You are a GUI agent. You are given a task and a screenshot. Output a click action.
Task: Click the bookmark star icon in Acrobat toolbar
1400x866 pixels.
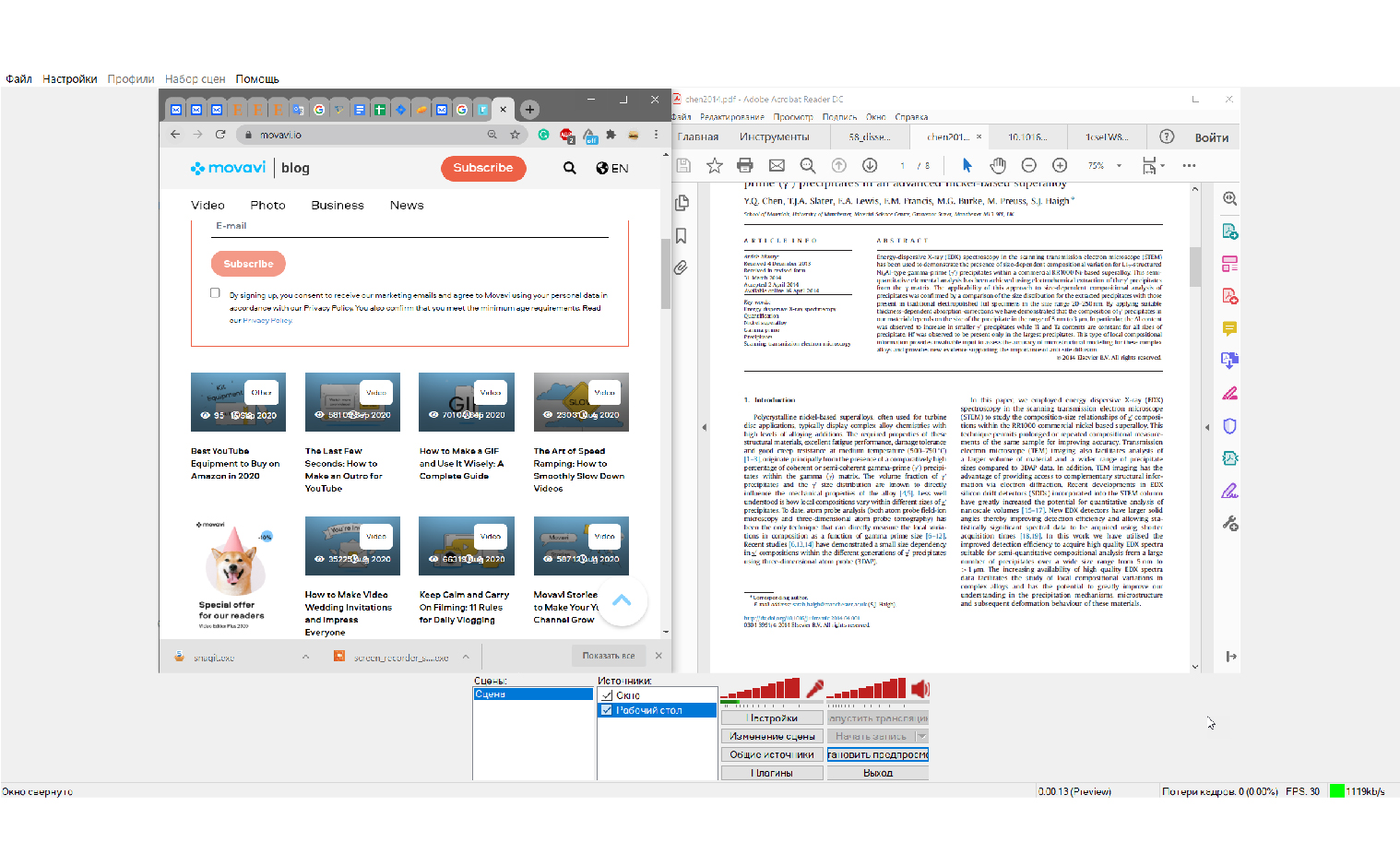coord(715,166)
